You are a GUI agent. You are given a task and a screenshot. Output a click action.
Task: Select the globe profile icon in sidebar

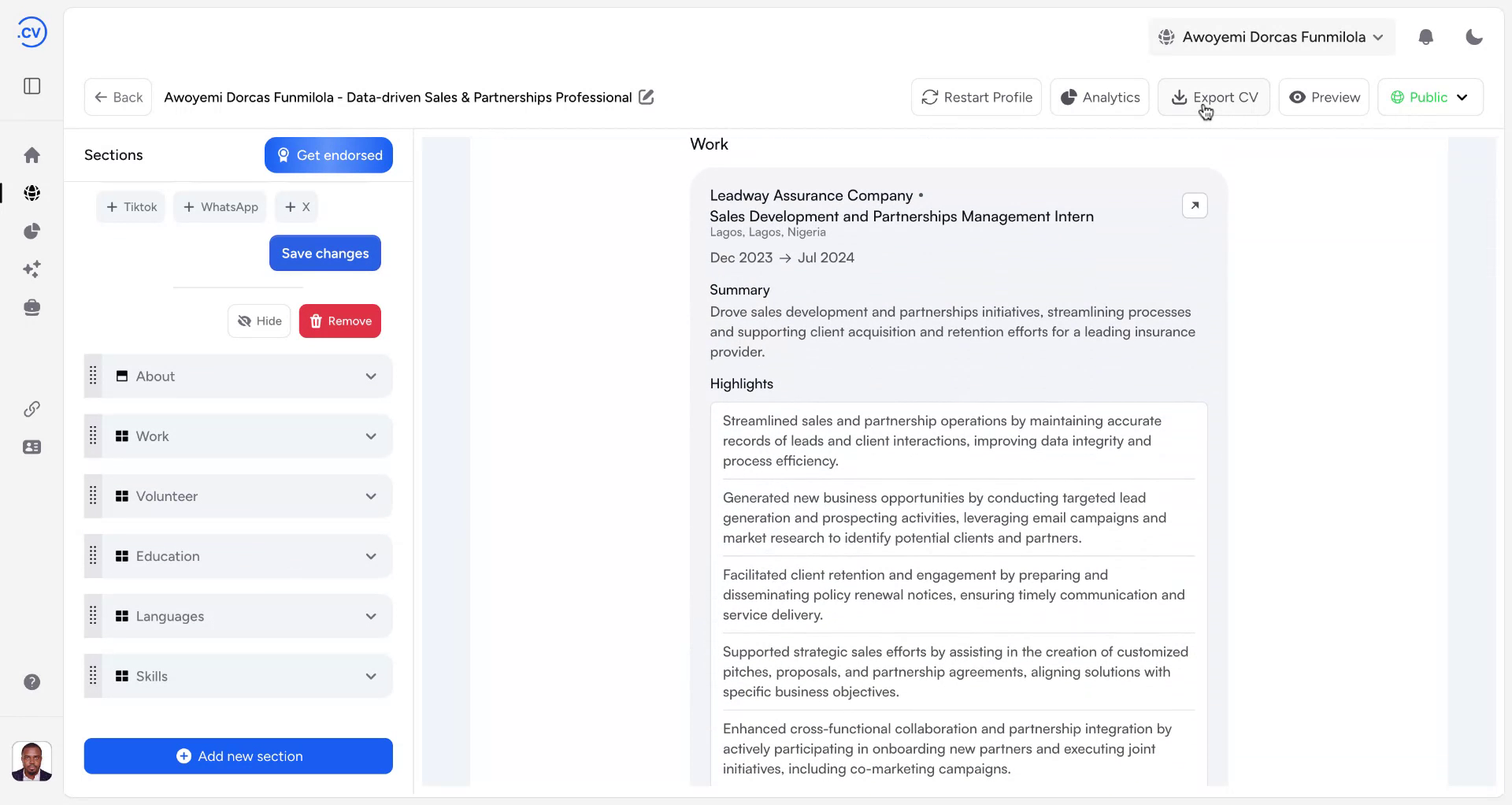point(31,192)
